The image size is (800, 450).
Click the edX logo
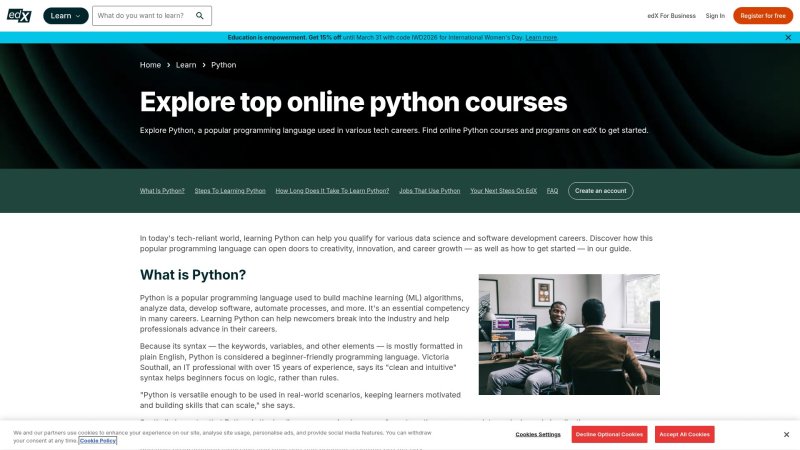pos(19,16)
